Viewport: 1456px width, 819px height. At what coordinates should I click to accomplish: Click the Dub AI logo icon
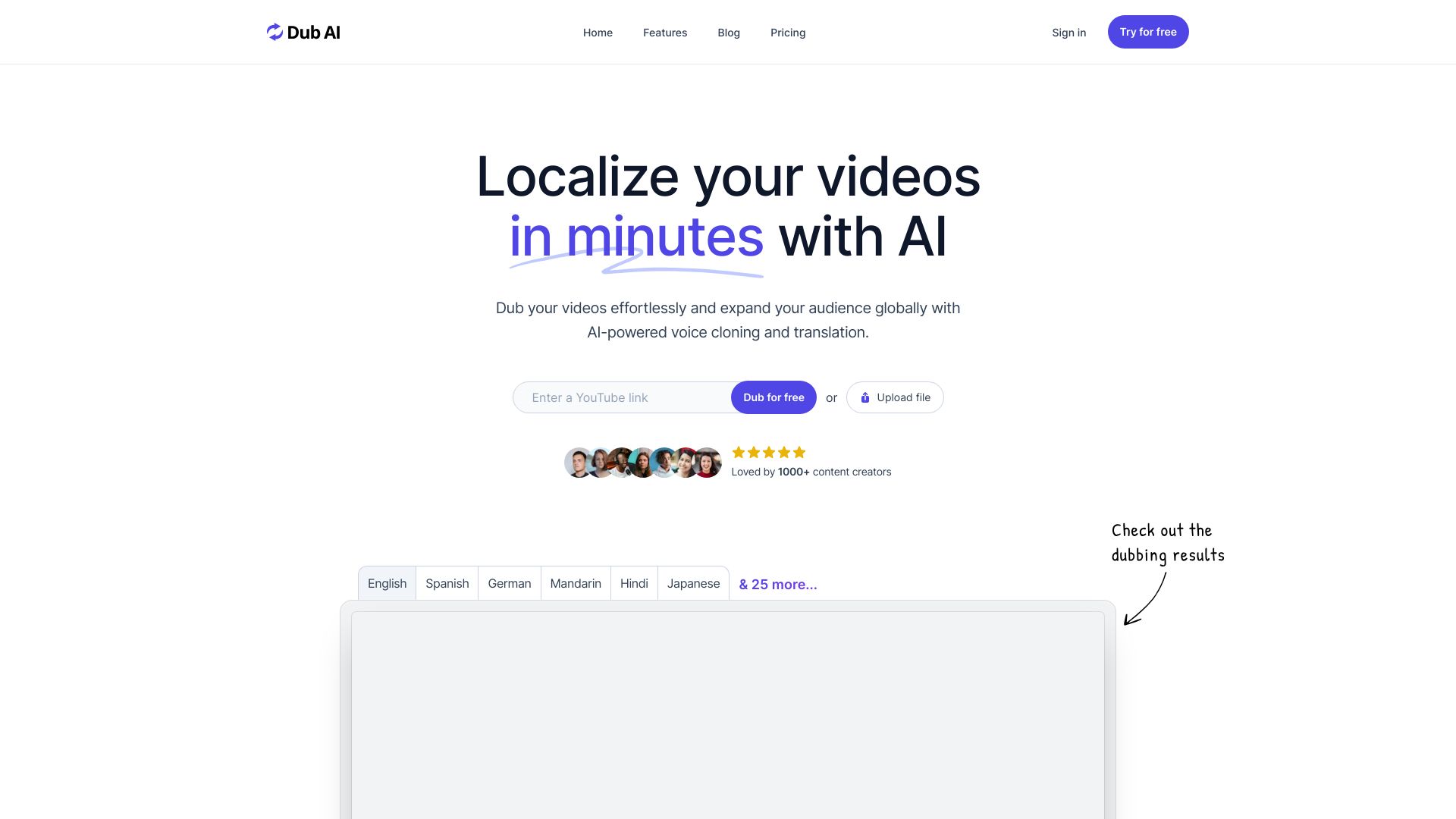pos(272,31)
